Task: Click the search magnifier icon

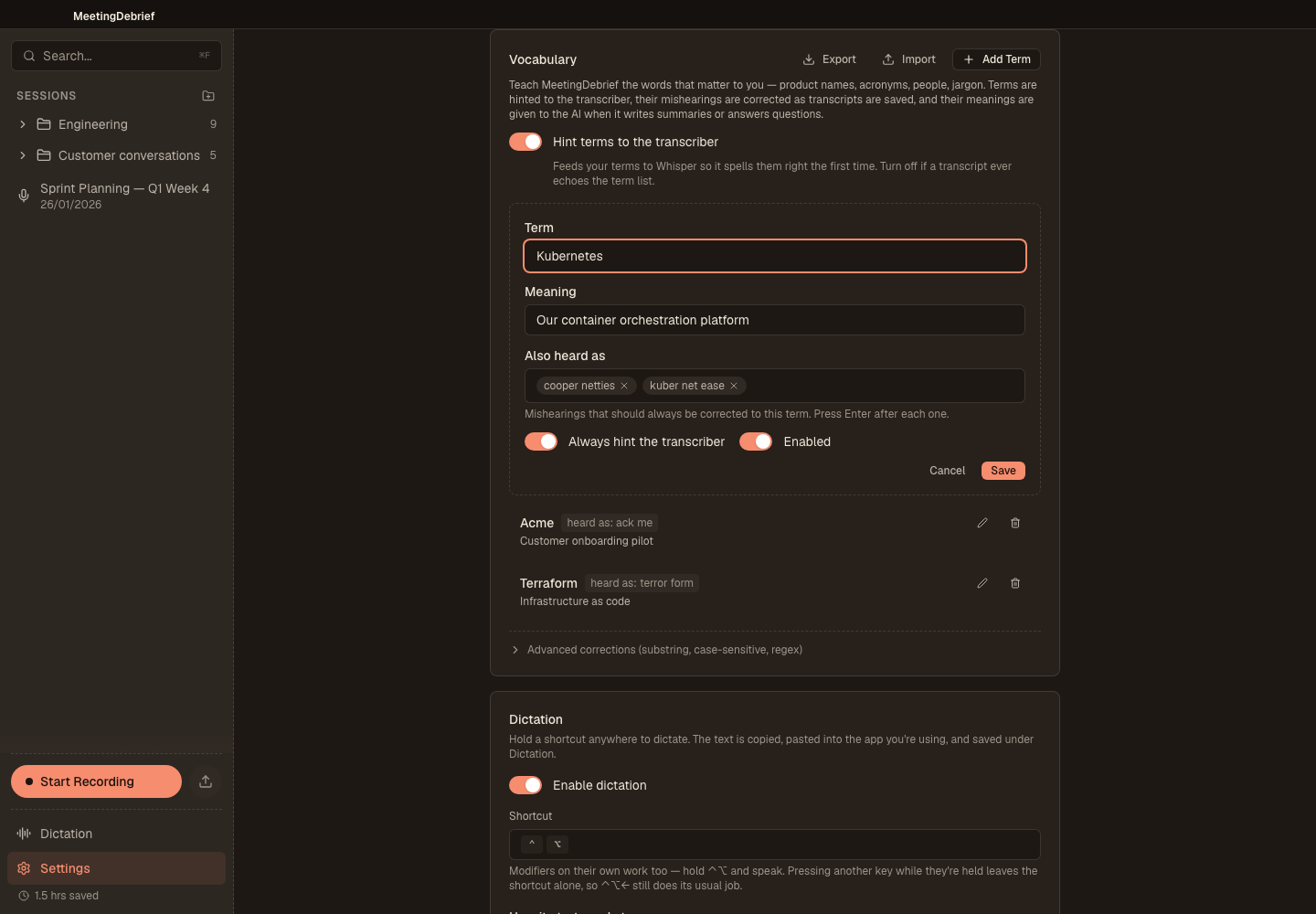Action: tap(29, 56)
